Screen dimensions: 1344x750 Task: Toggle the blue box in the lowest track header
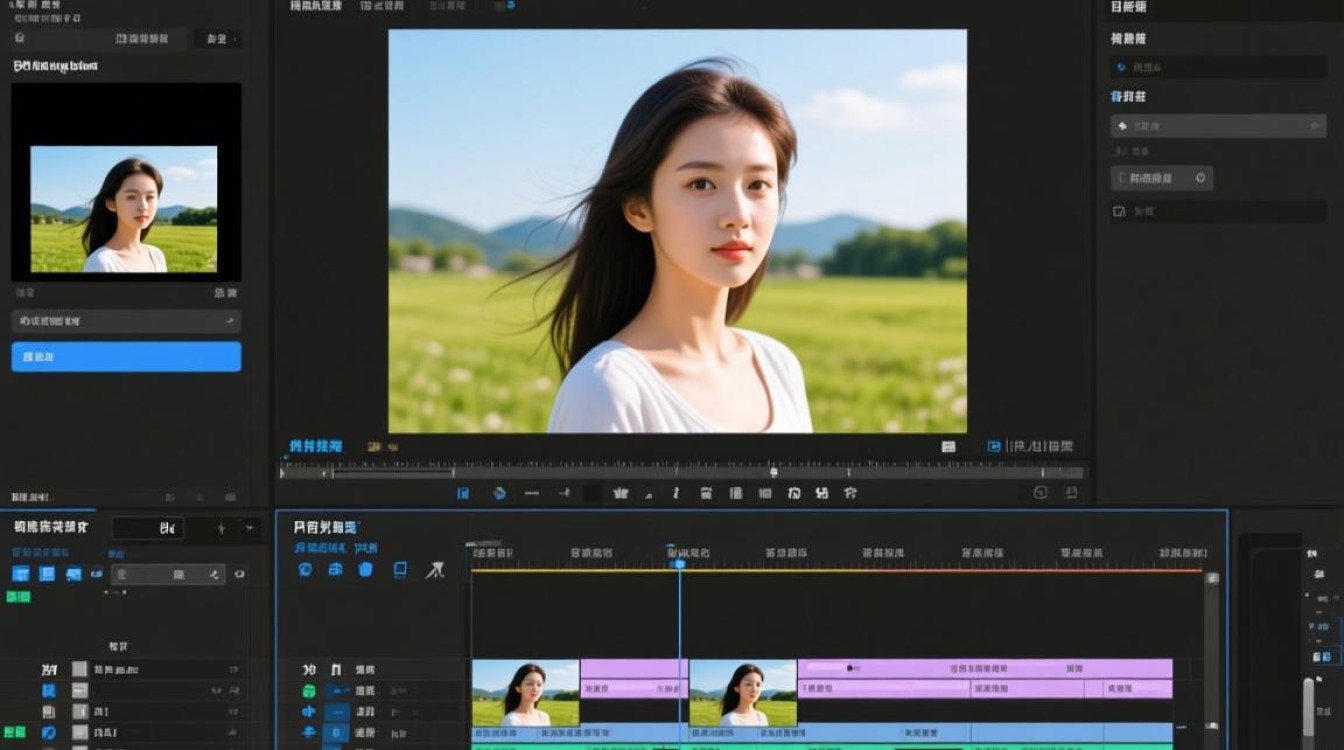[x=337, y=733]
